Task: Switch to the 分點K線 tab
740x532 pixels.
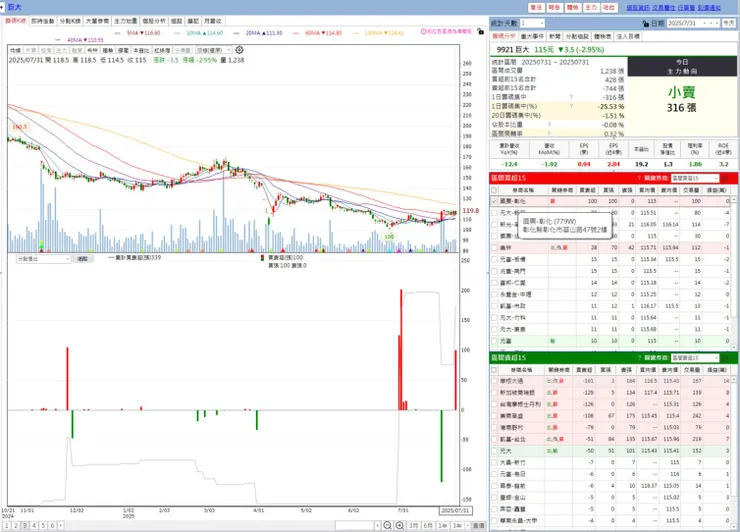Action: point(70,21)
